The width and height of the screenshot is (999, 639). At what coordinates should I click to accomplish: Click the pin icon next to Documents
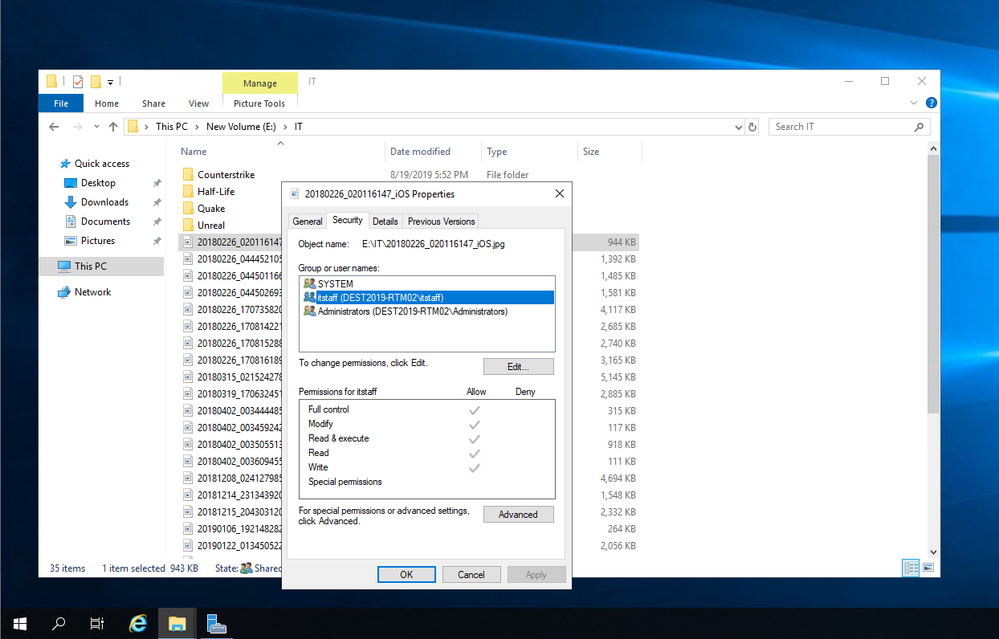(157, 222)
